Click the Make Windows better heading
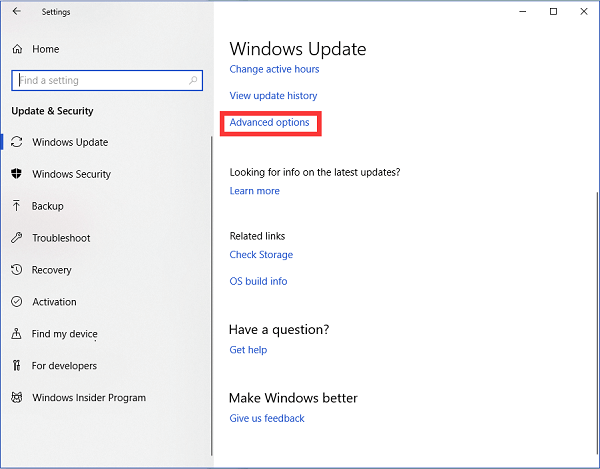This screenshot has width=600, height=469. click(293, 398)
